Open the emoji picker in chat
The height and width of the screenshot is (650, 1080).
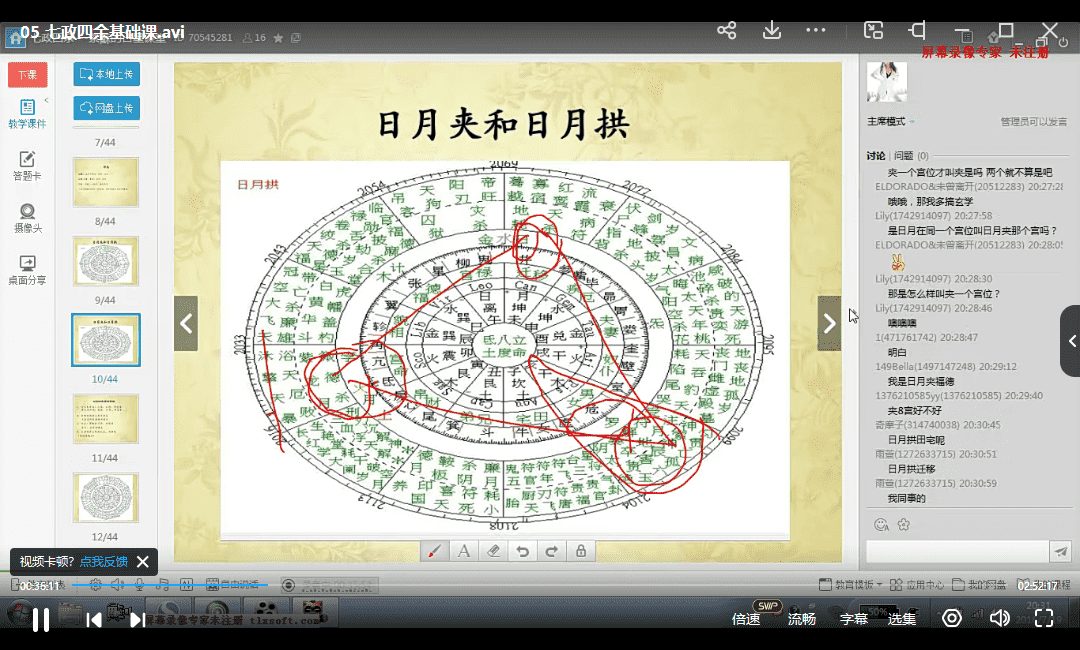click(881, 524)
